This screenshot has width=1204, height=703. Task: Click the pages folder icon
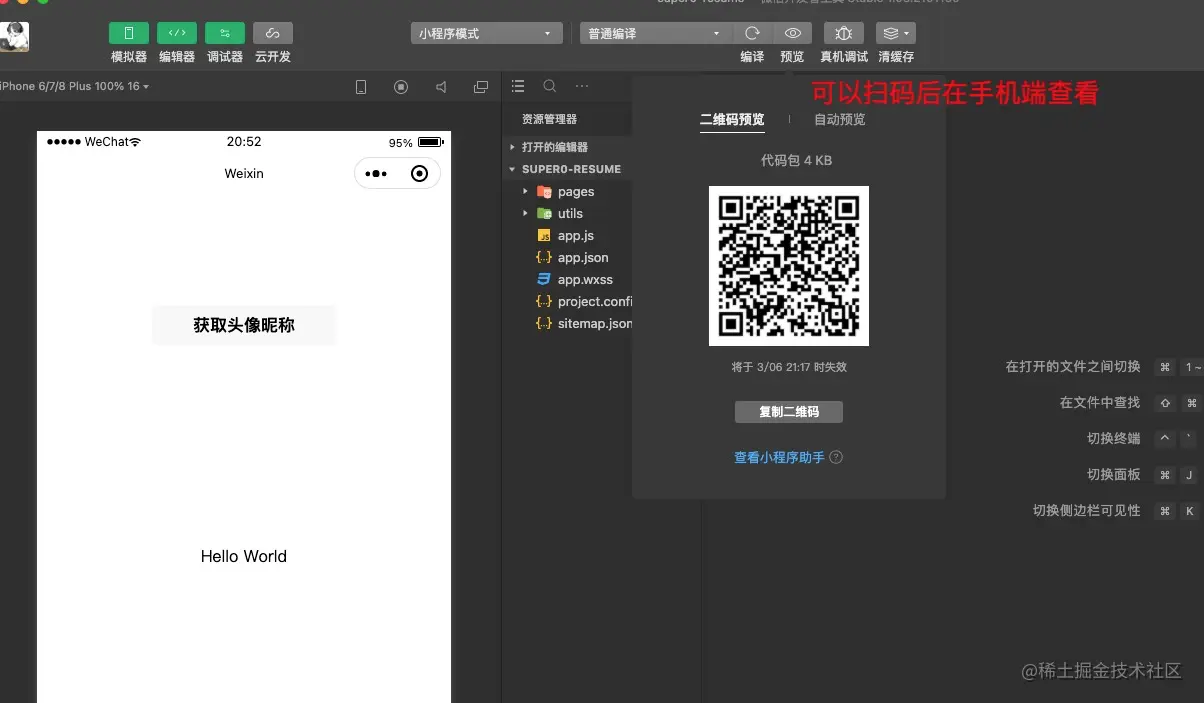point(544,191)
